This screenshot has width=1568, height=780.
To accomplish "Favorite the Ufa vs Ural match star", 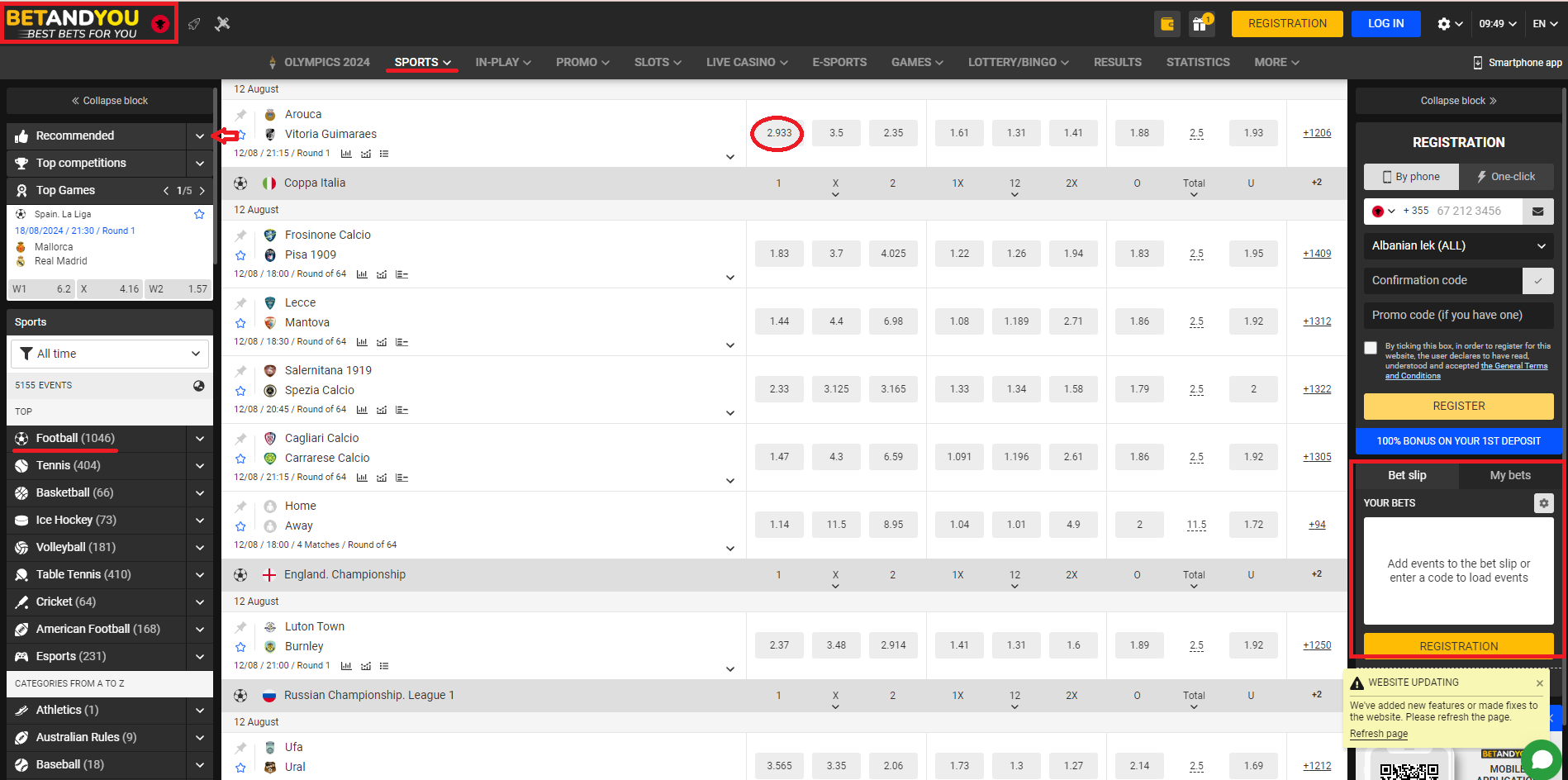I will click(x=240, y=768).
